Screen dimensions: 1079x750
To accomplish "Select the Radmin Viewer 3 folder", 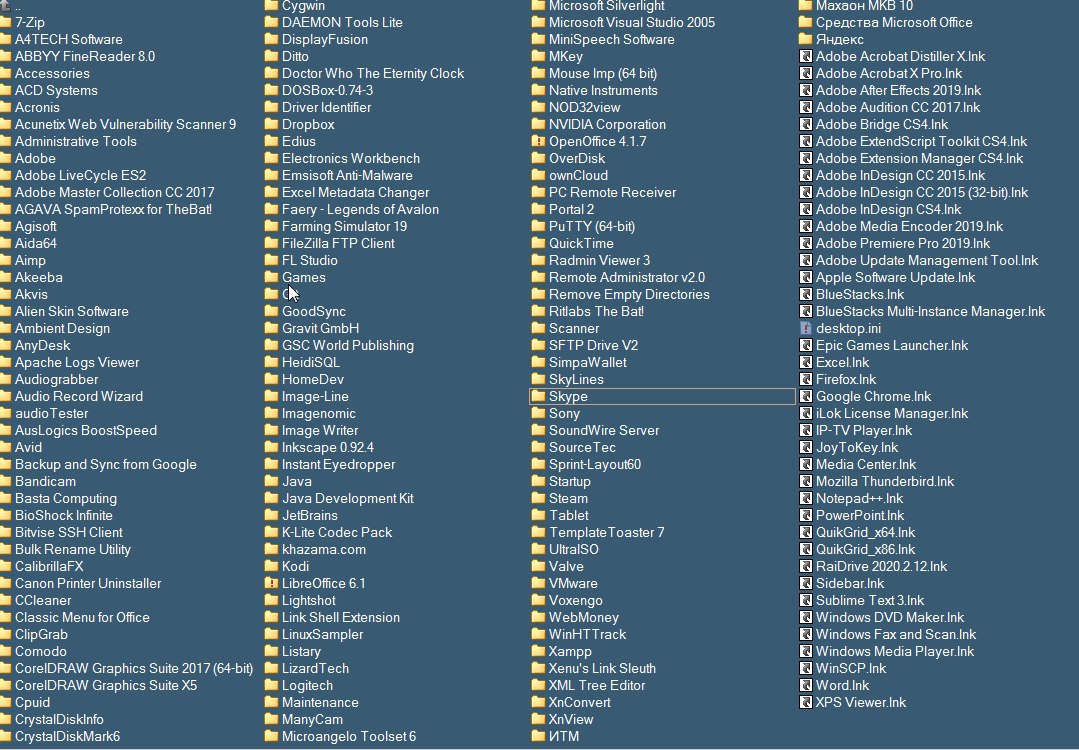I will 599,260.
